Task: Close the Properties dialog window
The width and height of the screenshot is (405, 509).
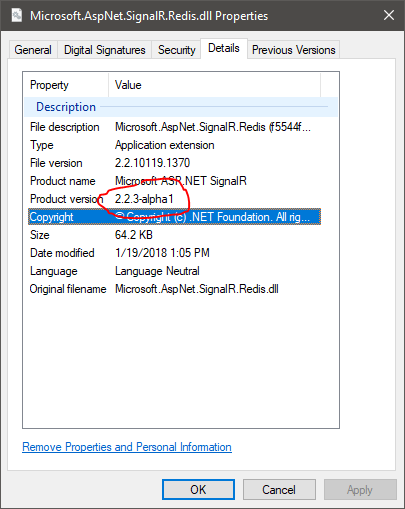Action: (x=389, y=15)
